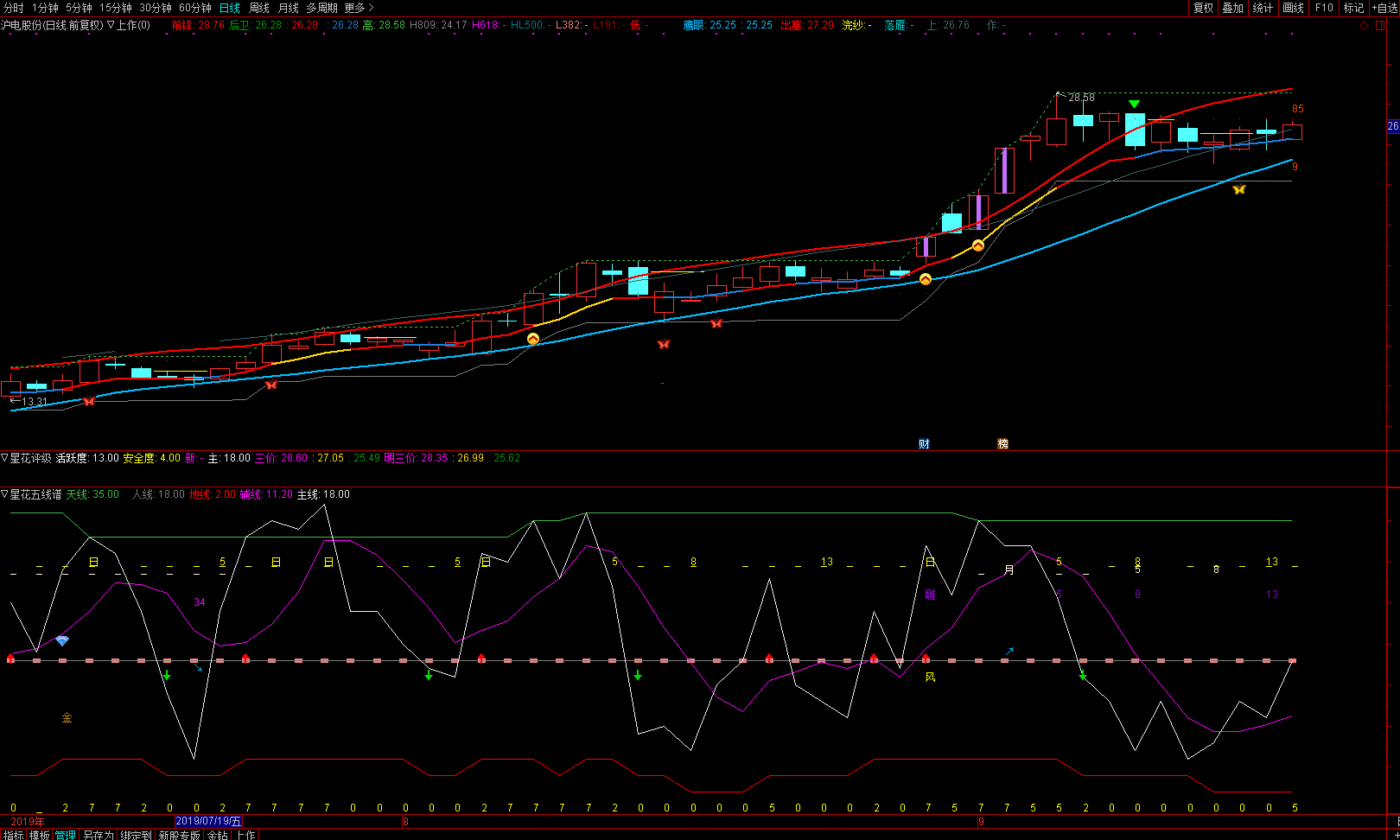
Task: Click the 天线 35.00 readout
Action: [92, 494]
